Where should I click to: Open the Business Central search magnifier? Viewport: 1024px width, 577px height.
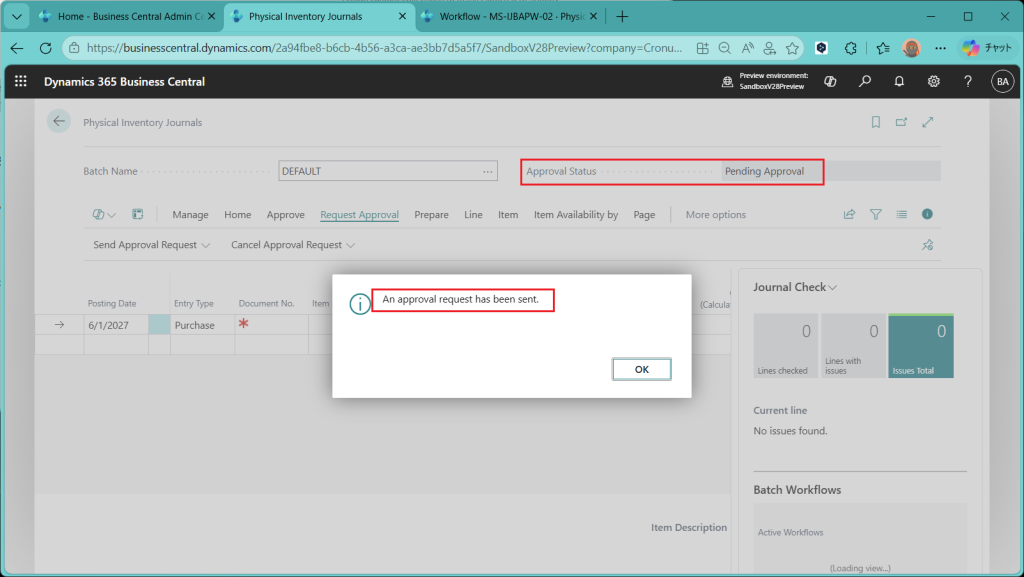(865, 82)
